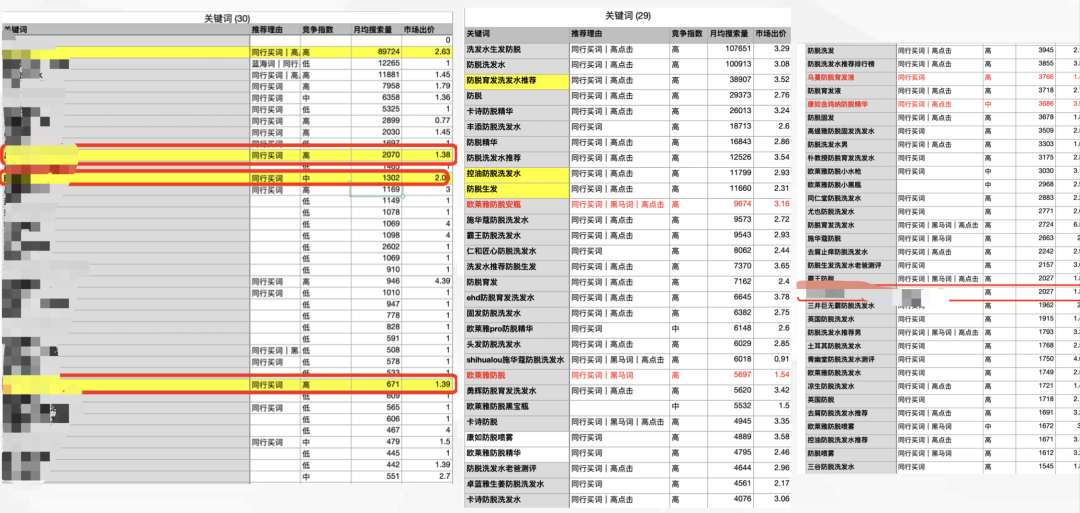This screenshot has height=513, width=1080.
Task: Select the highlighted value 1302 in left table
Action: coord(390,178)
